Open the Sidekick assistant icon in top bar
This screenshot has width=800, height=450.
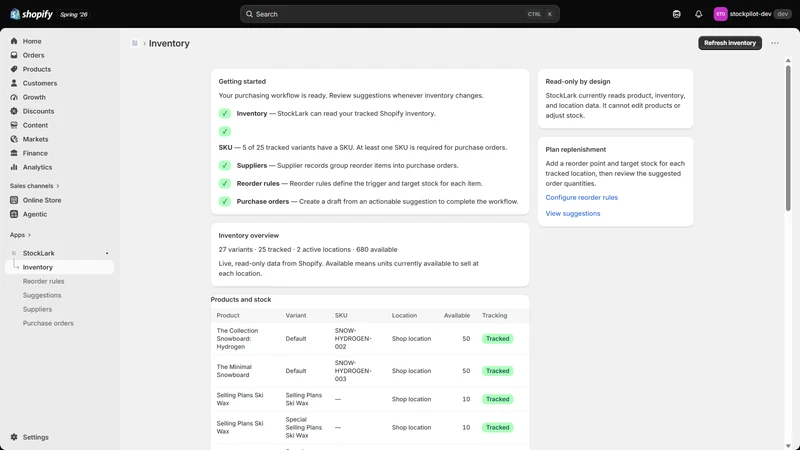(677, 14)
